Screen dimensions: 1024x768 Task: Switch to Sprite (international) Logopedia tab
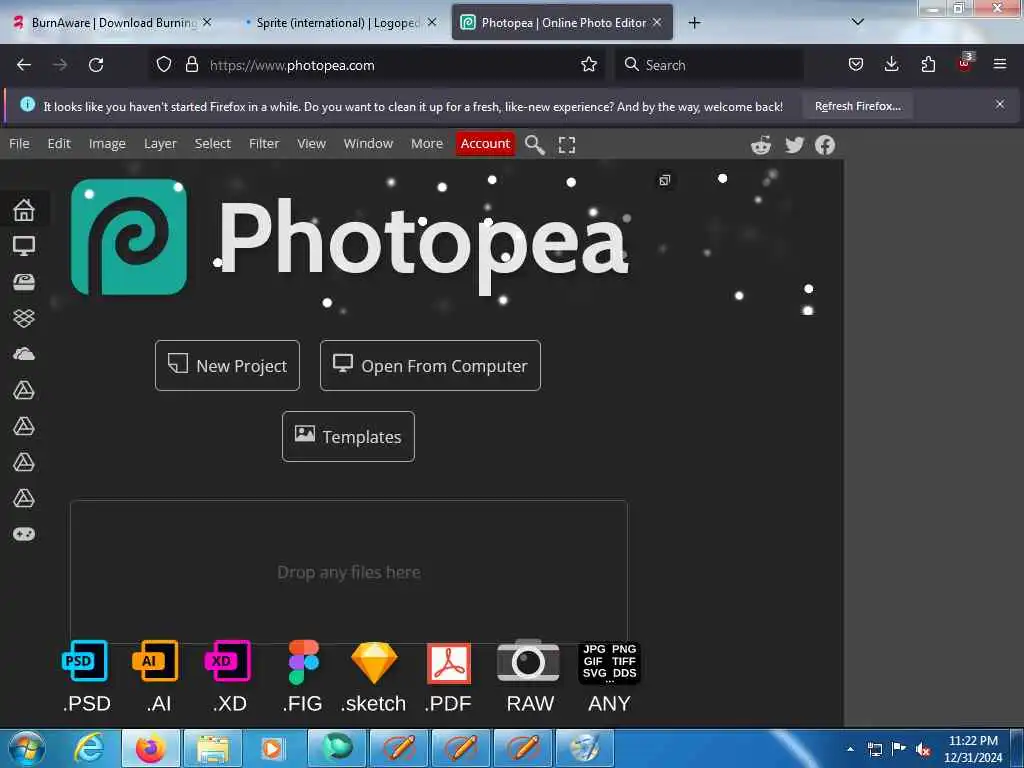[338, 23]
